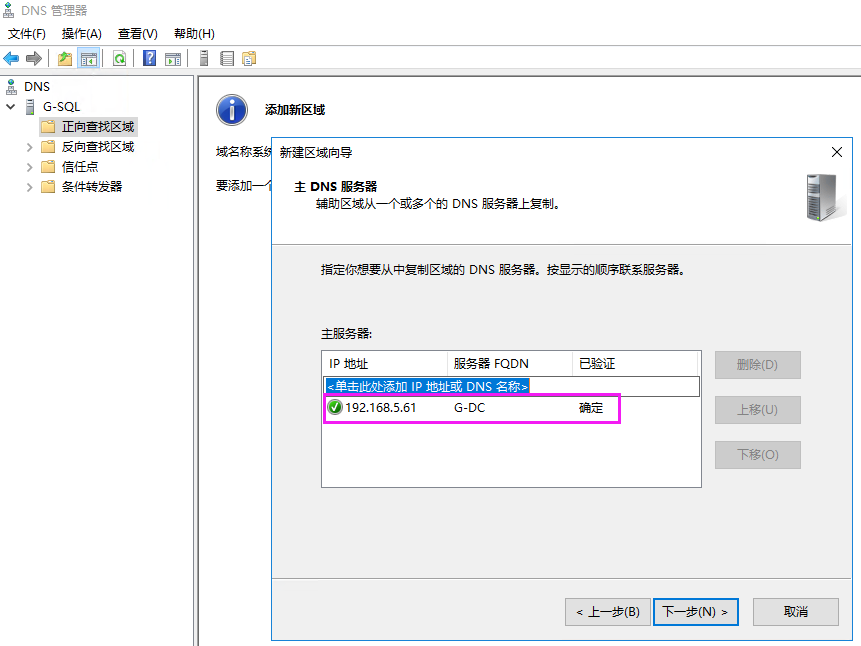Select 正向查找区域 in the tree
This screenshot has width=861, height=646.
coord(98,127)
